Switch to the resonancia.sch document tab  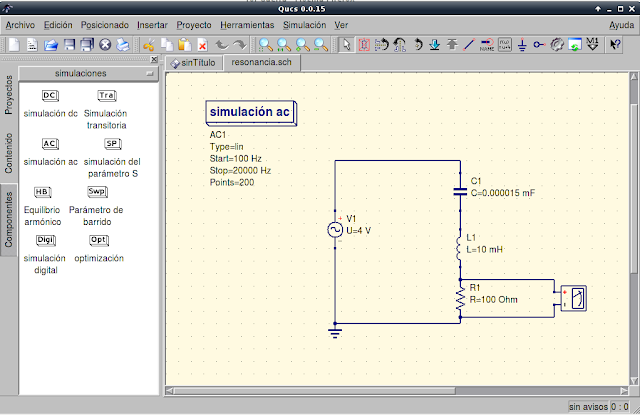click(x=261, y=61)
